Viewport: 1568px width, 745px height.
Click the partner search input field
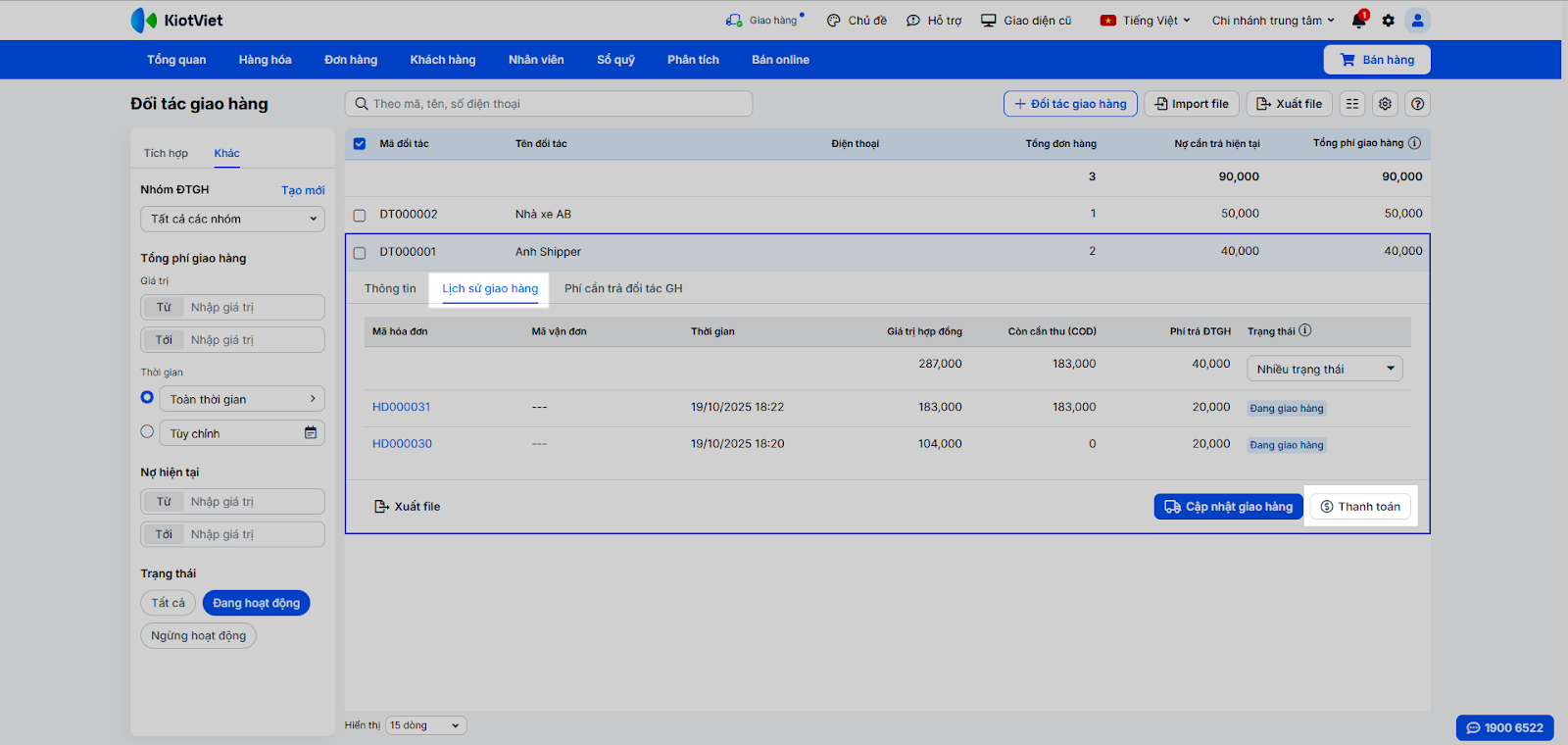(x=549, y=104)
